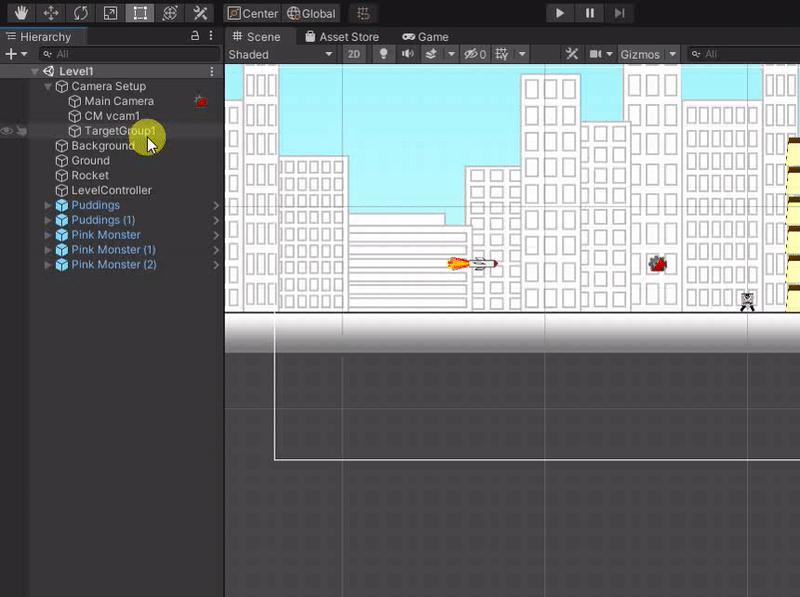Lock the Hierarchy panel with the padlock
This screenshot has width=800, height=597.
pos(195,36)
